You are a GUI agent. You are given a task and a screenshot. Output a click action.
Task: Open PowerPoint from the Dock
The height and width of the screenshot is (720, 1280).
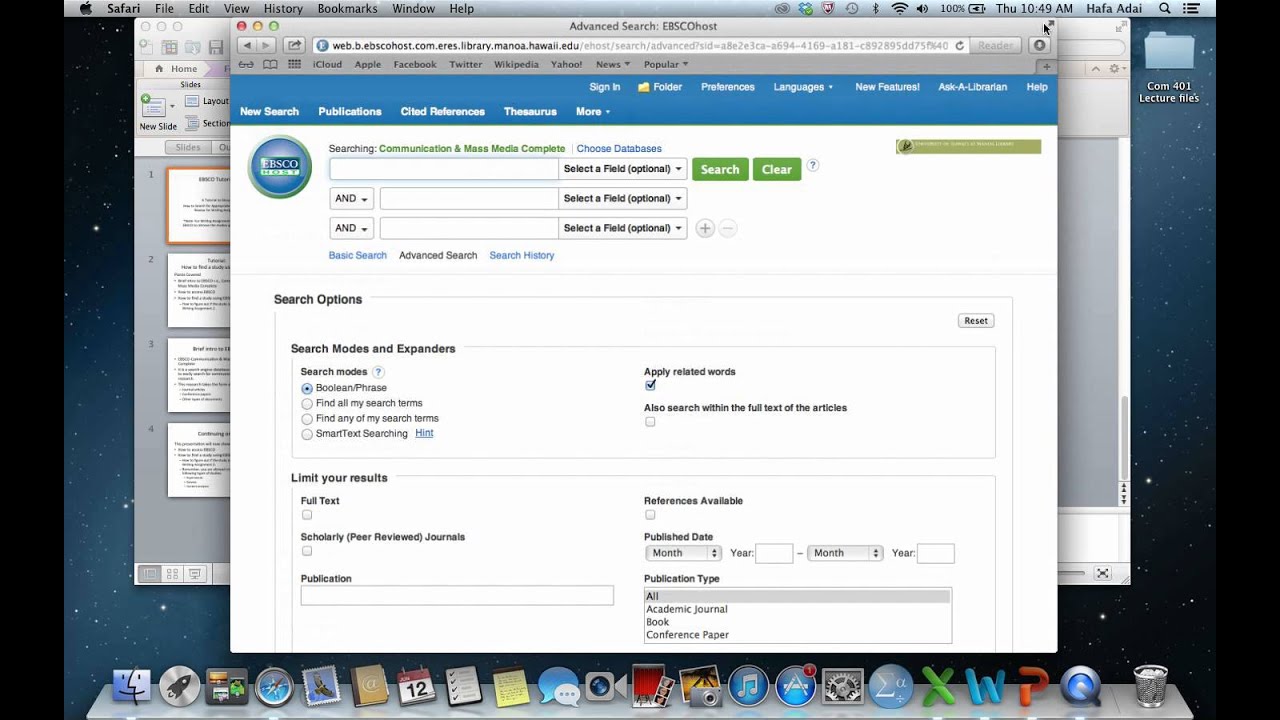pos(1032,686)
